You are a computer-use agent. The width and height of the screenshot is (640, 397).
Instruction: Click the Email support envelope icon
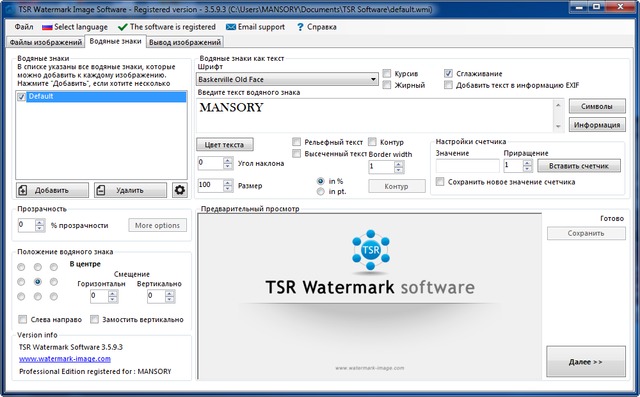pyautogui.click(x=231, y=27)
